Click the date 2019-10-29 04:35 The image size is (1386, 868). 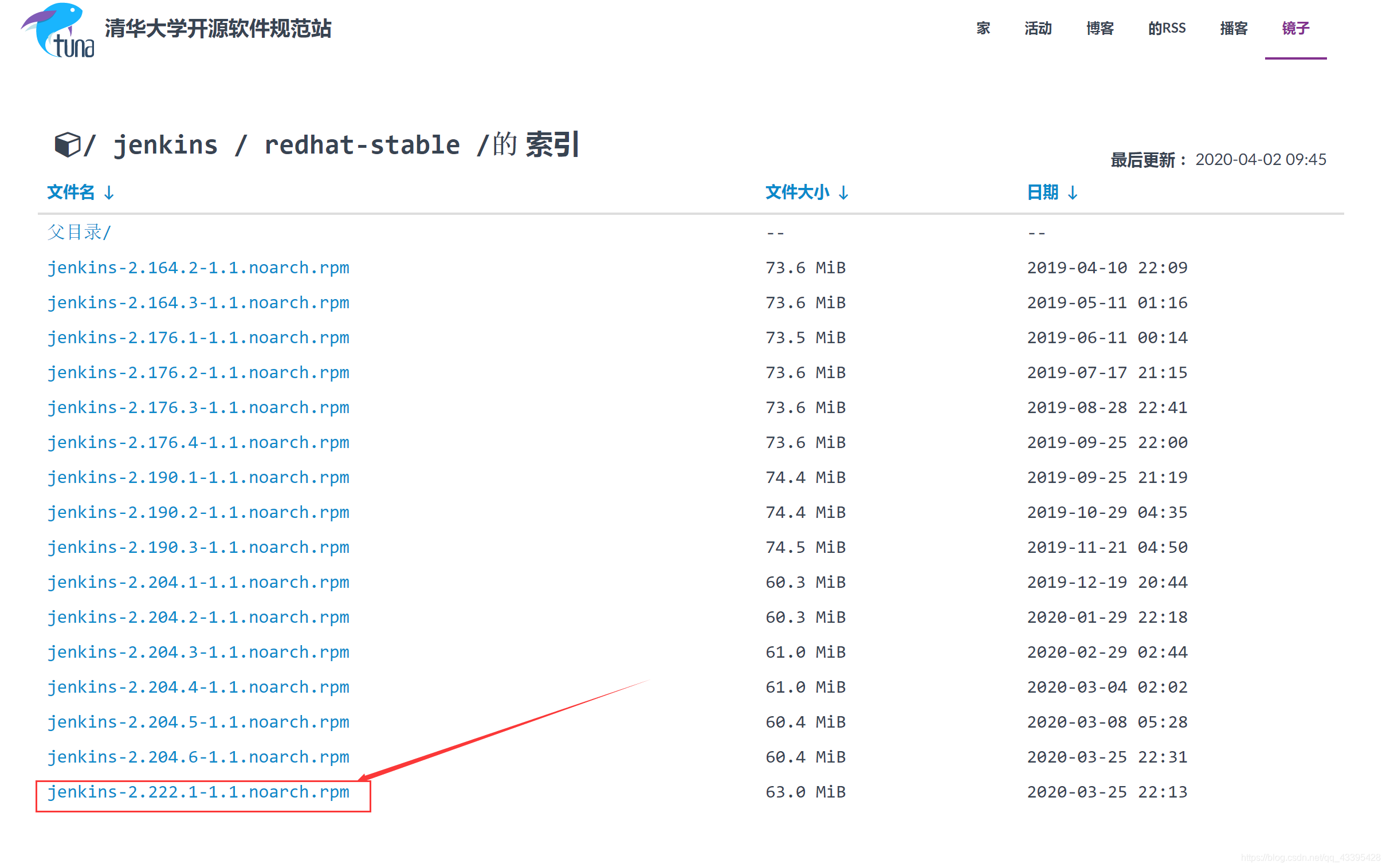pyautogui.click(x=1107, y=513)
